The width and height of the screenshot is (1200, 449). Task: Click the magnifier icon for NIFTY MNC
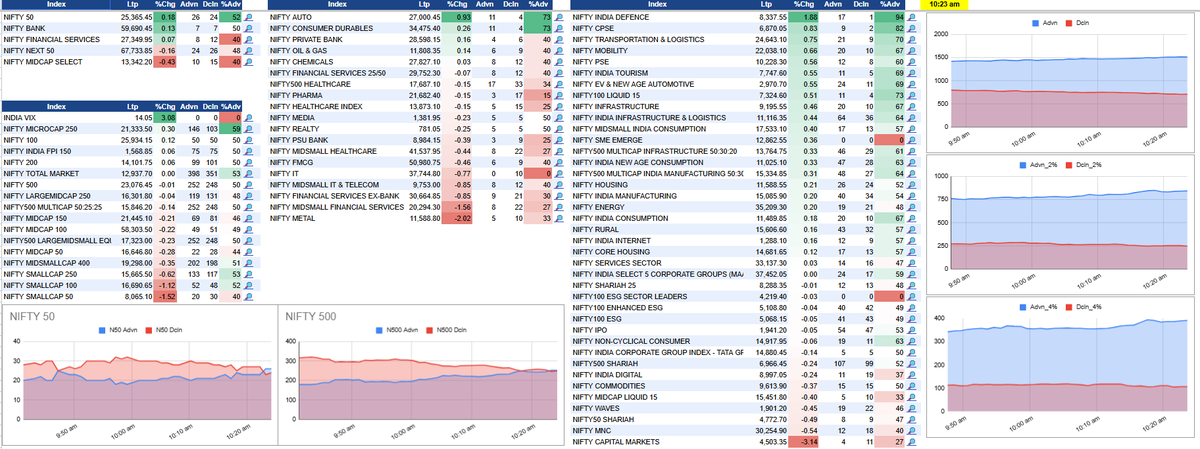point(913,430)
